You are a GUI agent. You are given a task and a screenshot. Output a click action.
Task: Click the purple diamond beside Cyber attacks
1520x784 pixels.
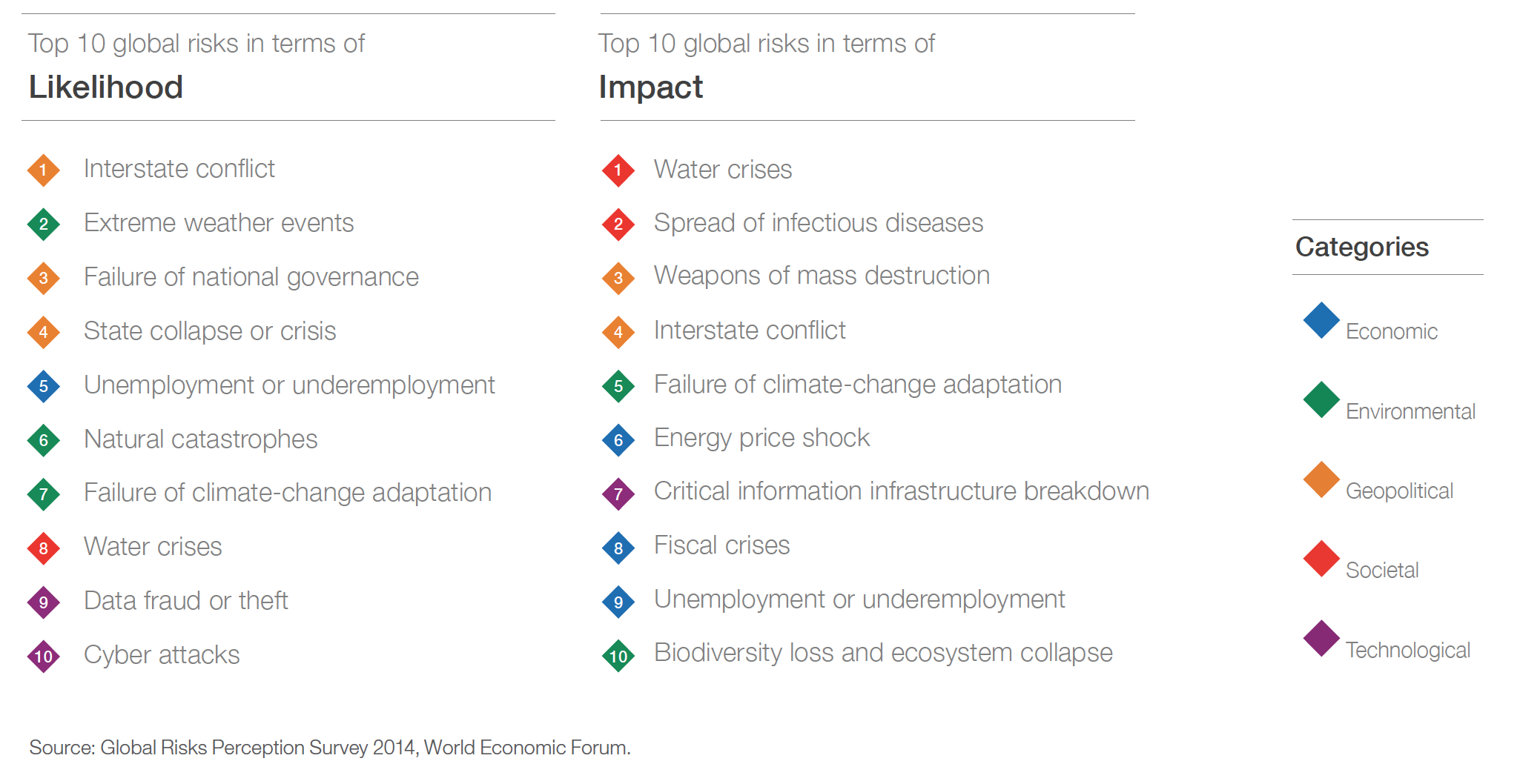click(x=44, y=657)
